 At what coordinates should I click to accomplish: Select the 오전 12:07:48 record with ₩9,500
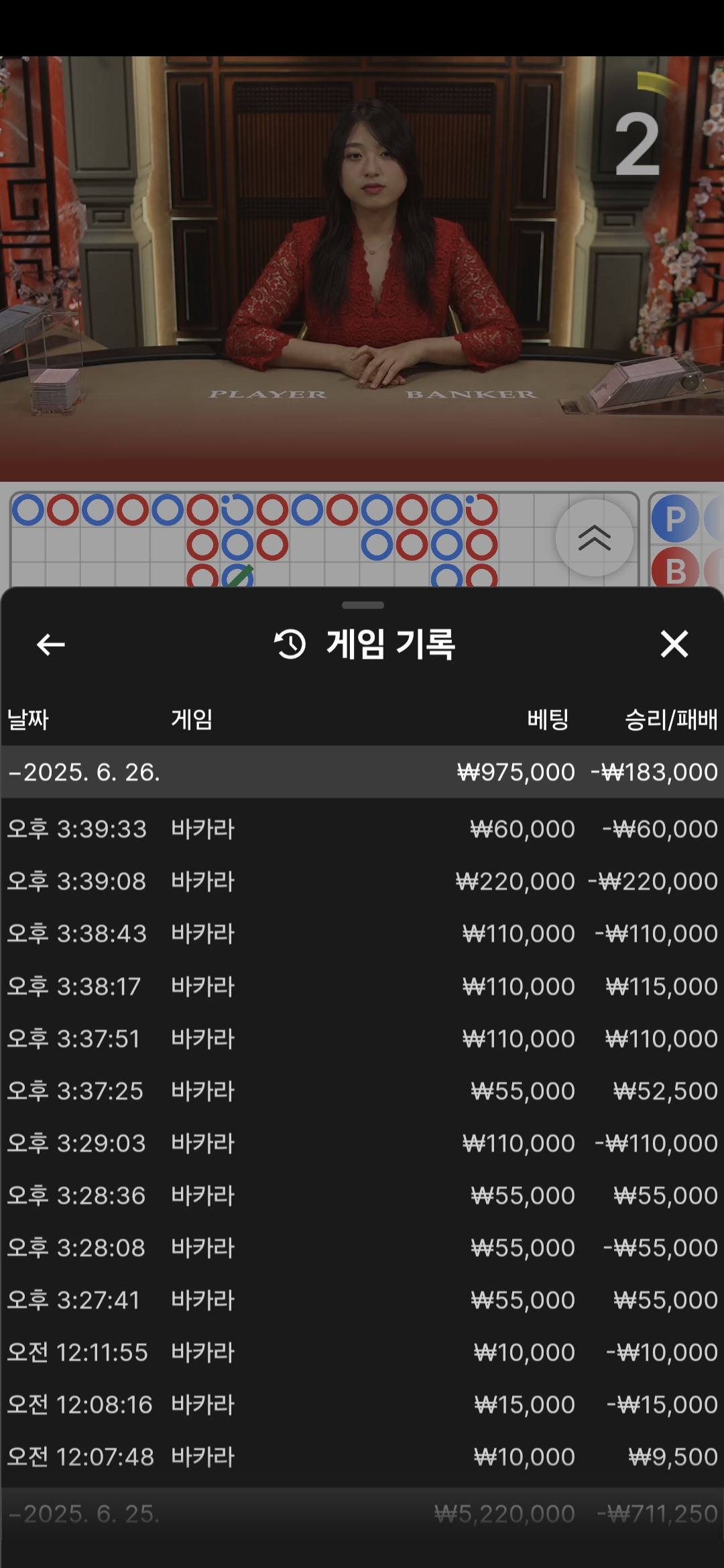(362, 1457)
